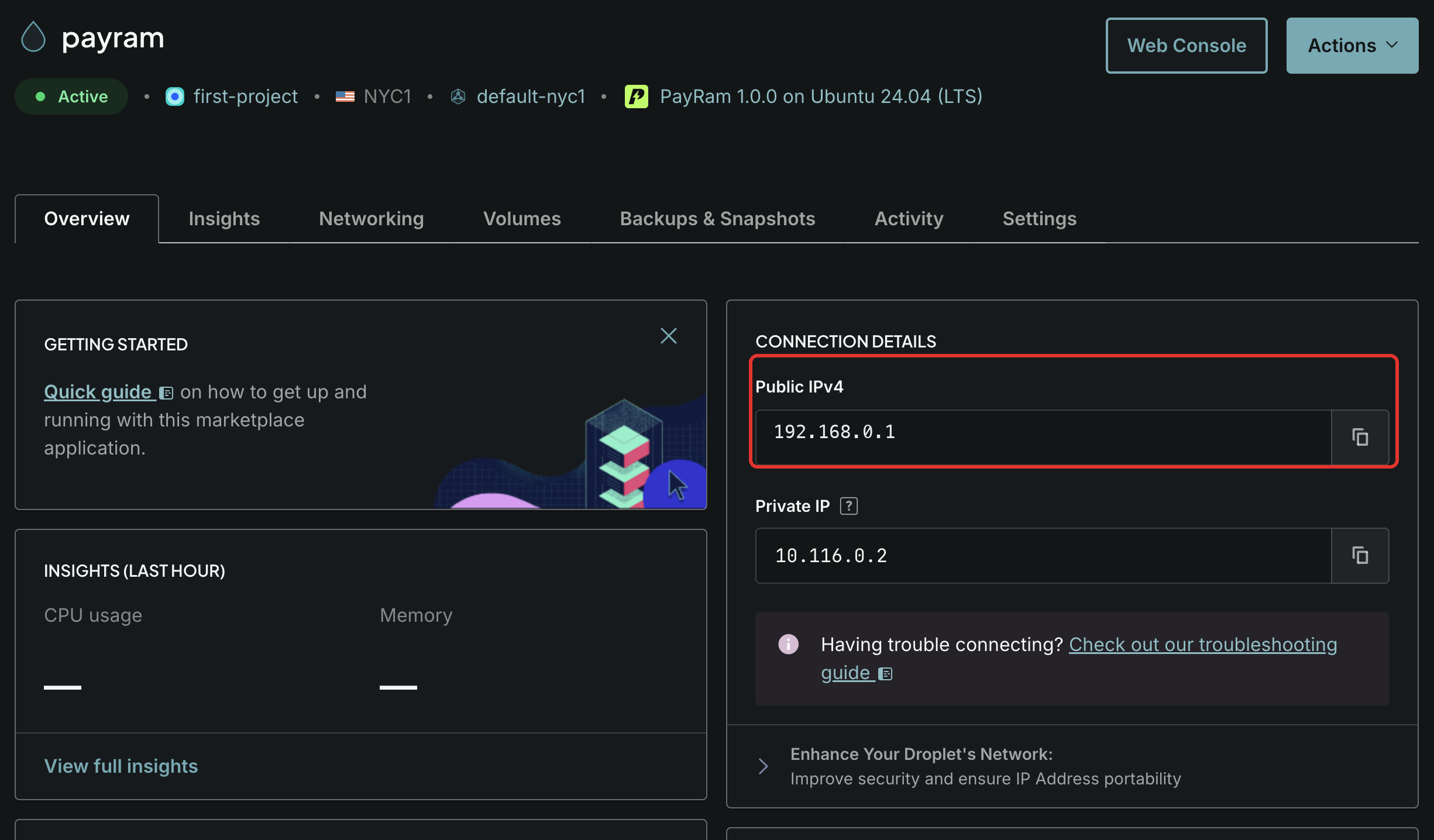Open the Settings tab
Viewport: 1434px width, 840px height.
coord(1040,219)
